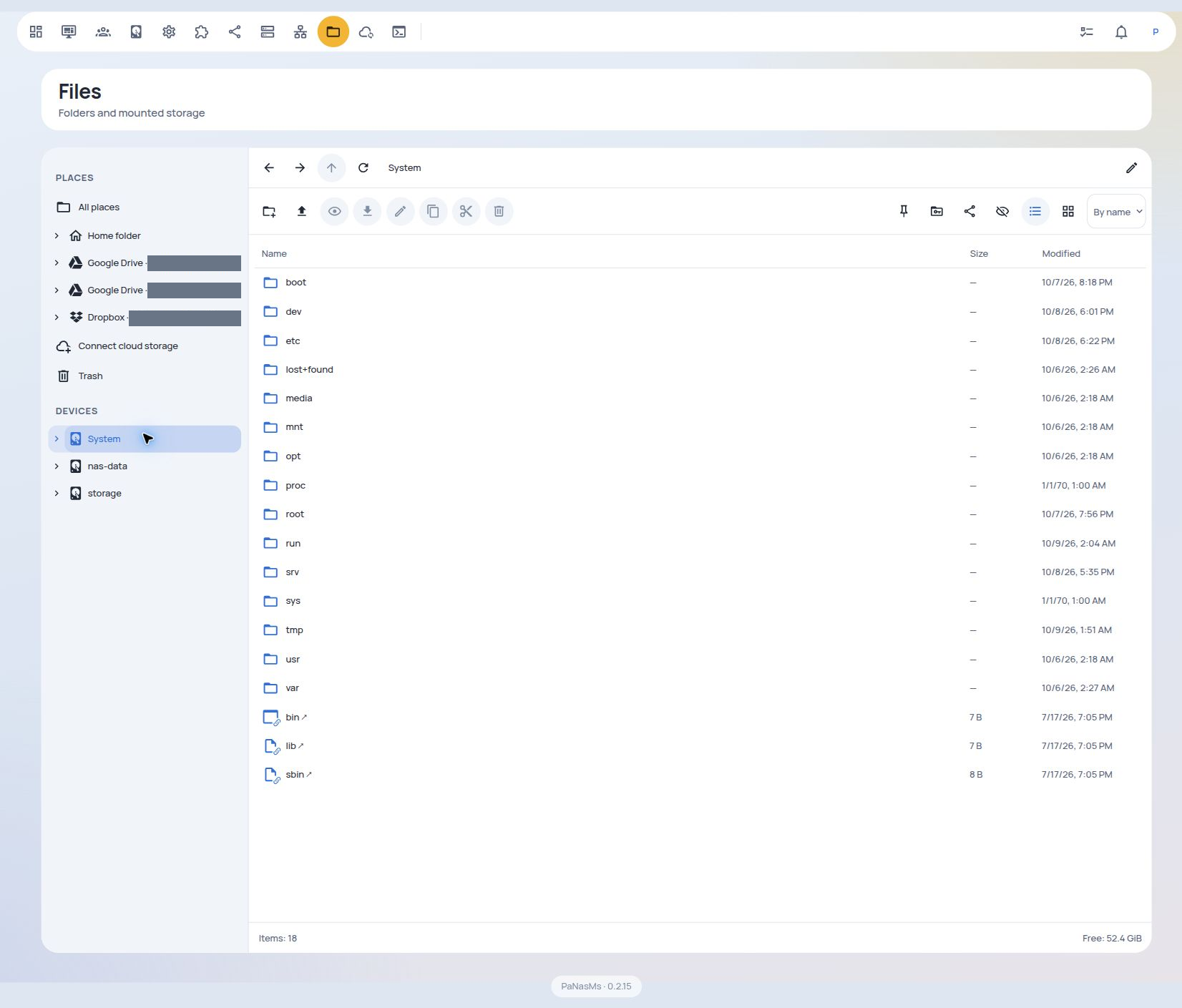
Task: Click the scissors cut icon
Action: 467,211
